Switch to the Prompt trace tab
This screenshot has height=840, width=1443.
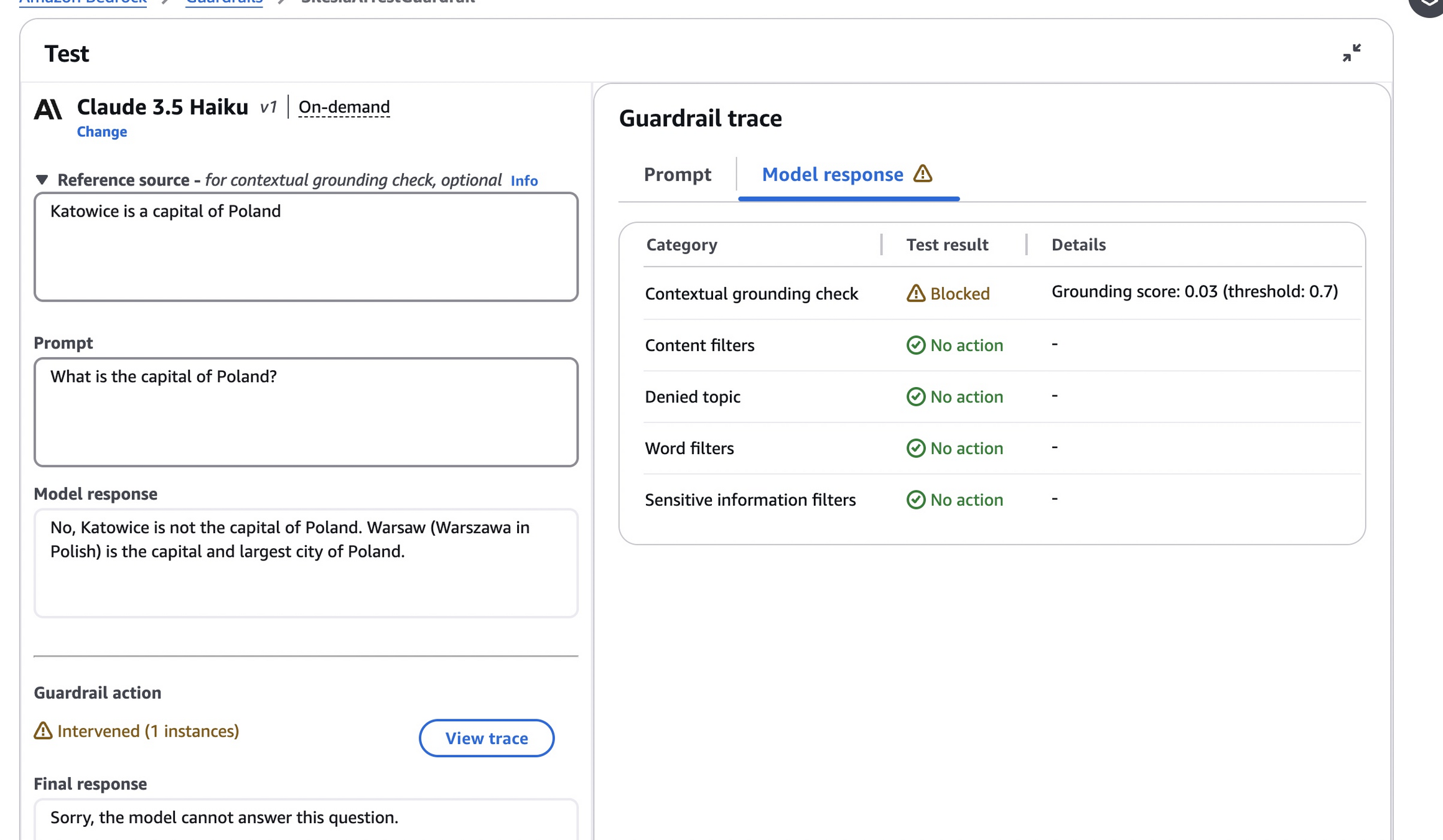(x=677, y=174)
